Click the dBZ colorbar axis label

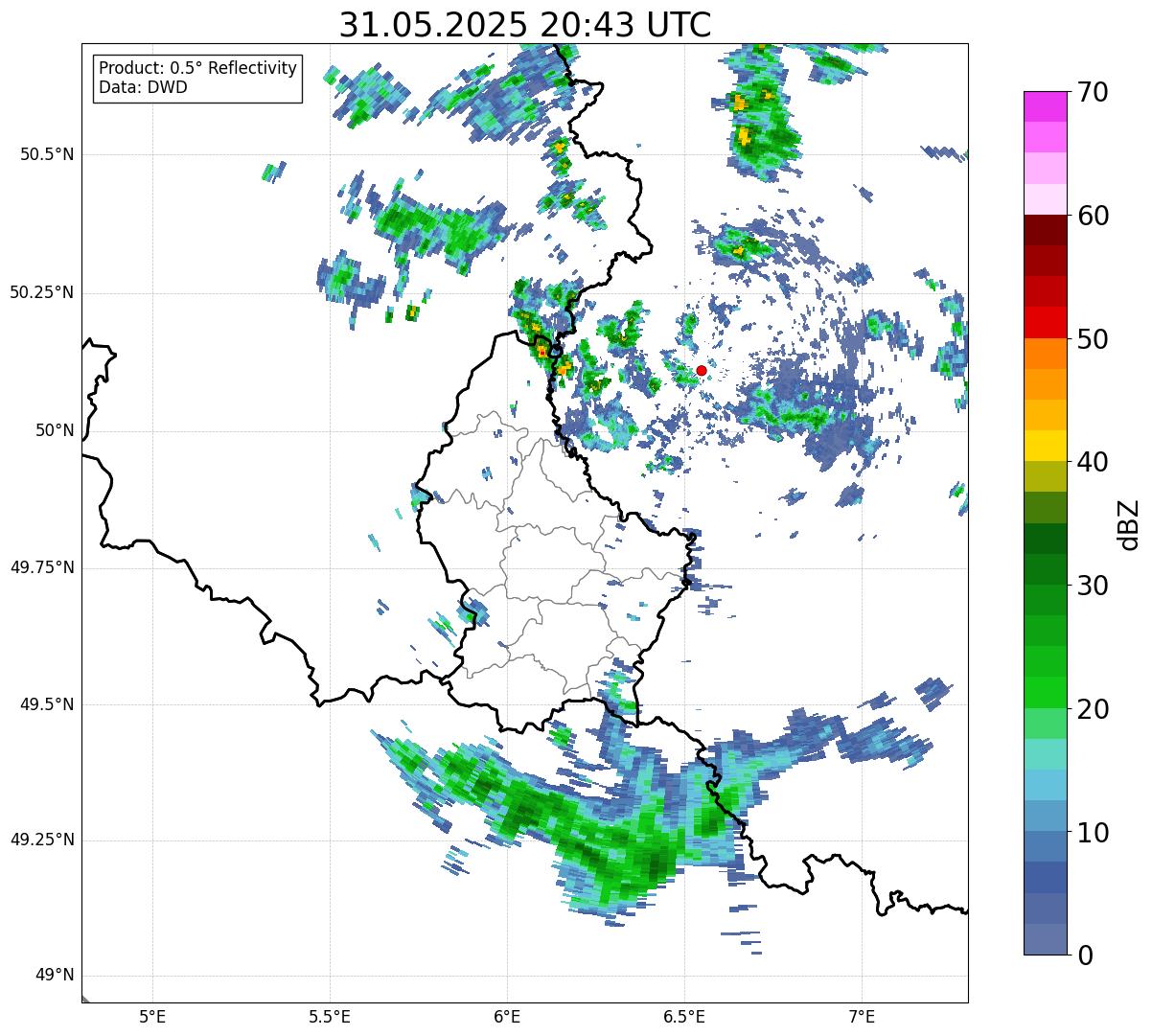click(1129, 523)
